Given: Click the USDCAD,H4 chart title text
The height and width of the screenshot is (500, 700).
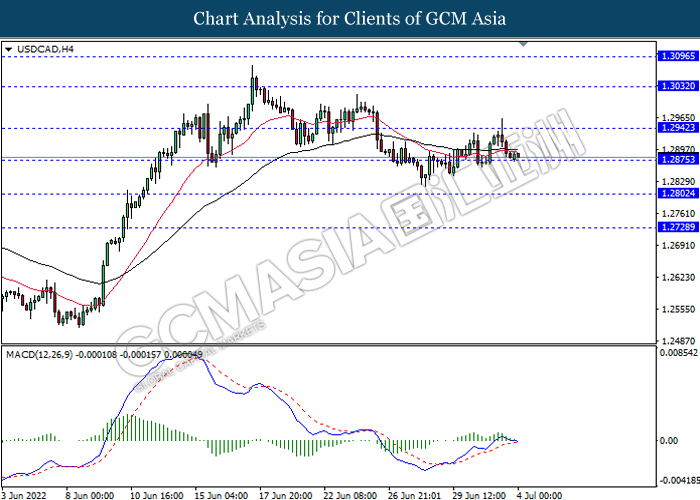Looking at the screenshot, I should [45, 50].
